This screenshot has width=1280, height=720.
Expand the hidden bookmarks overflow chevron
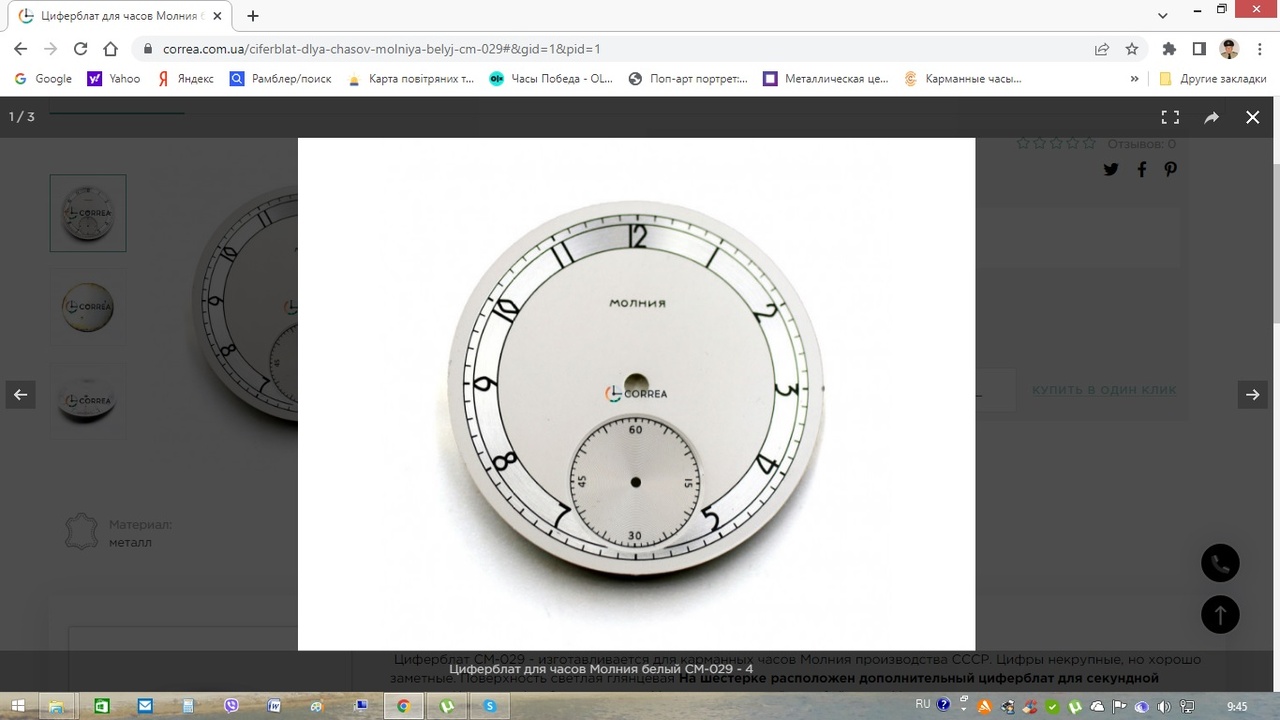(x=1134, y=79)
